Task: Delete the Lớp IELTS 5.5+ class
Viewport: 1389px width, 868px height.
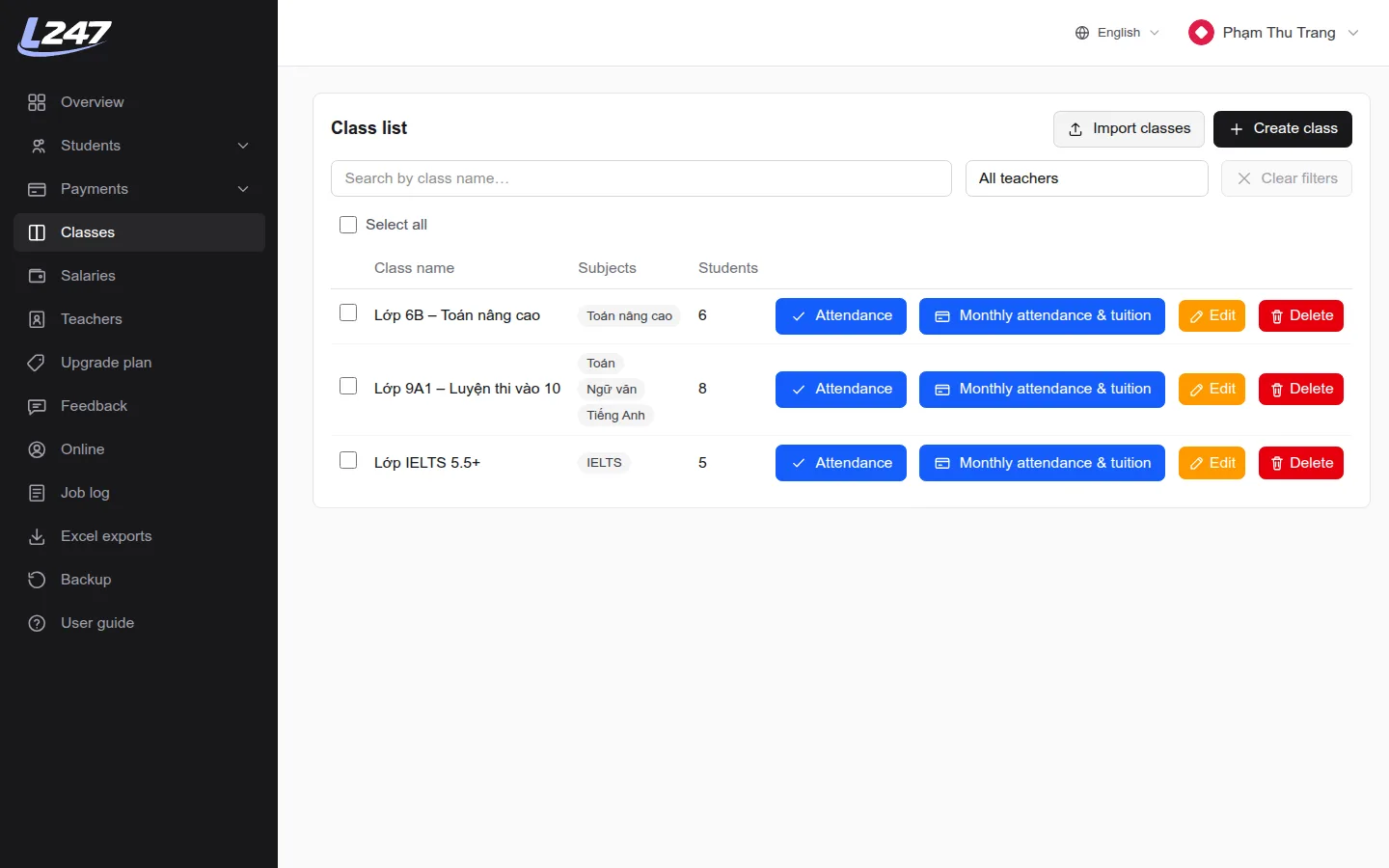Action: [x=1300, y=463]
